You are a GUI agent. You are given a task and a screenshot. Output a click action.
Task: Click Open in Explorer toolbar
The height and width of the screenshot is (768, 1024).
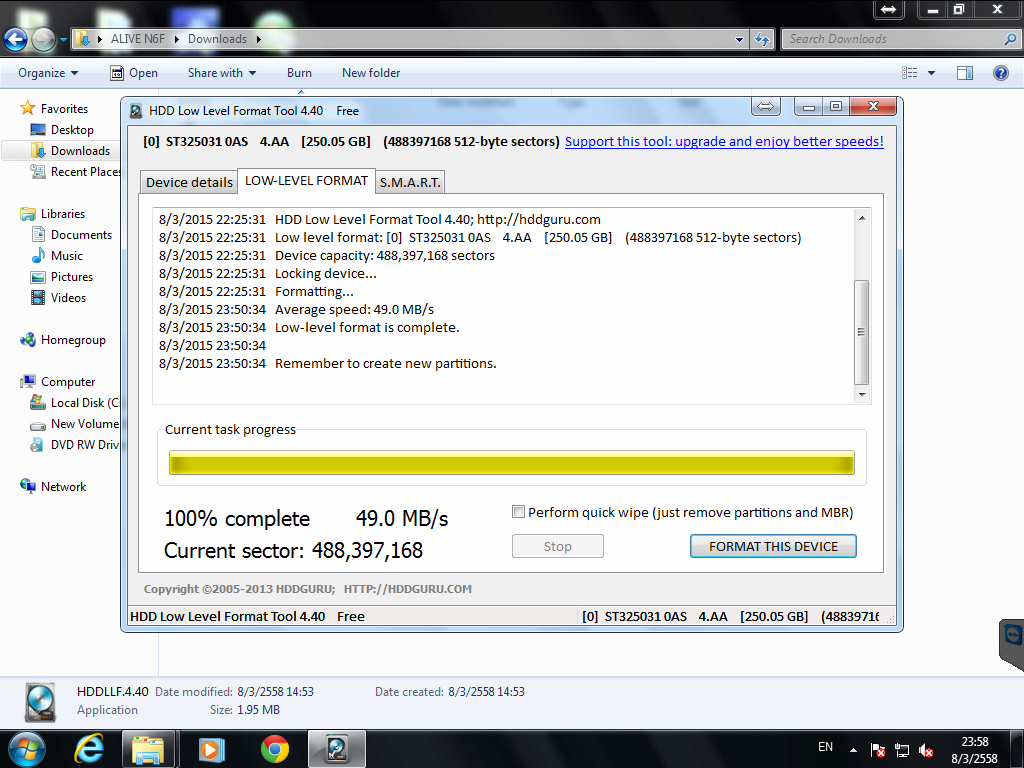click(x=135, y=73)
